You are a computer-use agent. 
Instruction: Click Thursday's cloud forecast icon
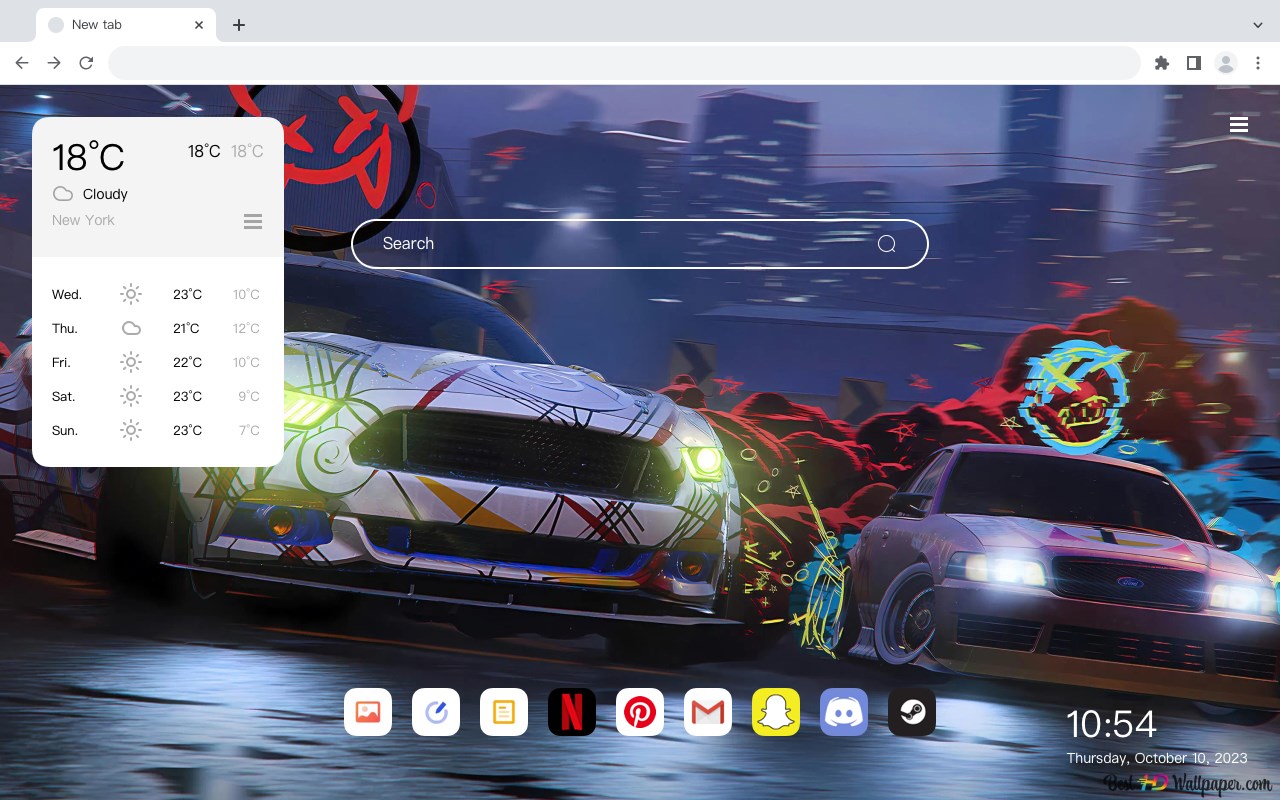(x=131, y=328)
